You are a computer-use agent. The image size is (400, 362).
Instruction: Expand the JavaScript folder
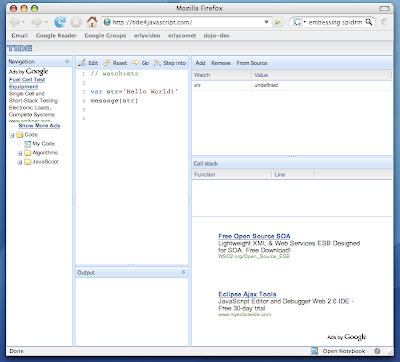pyautogui.click(x=20, y=162)
